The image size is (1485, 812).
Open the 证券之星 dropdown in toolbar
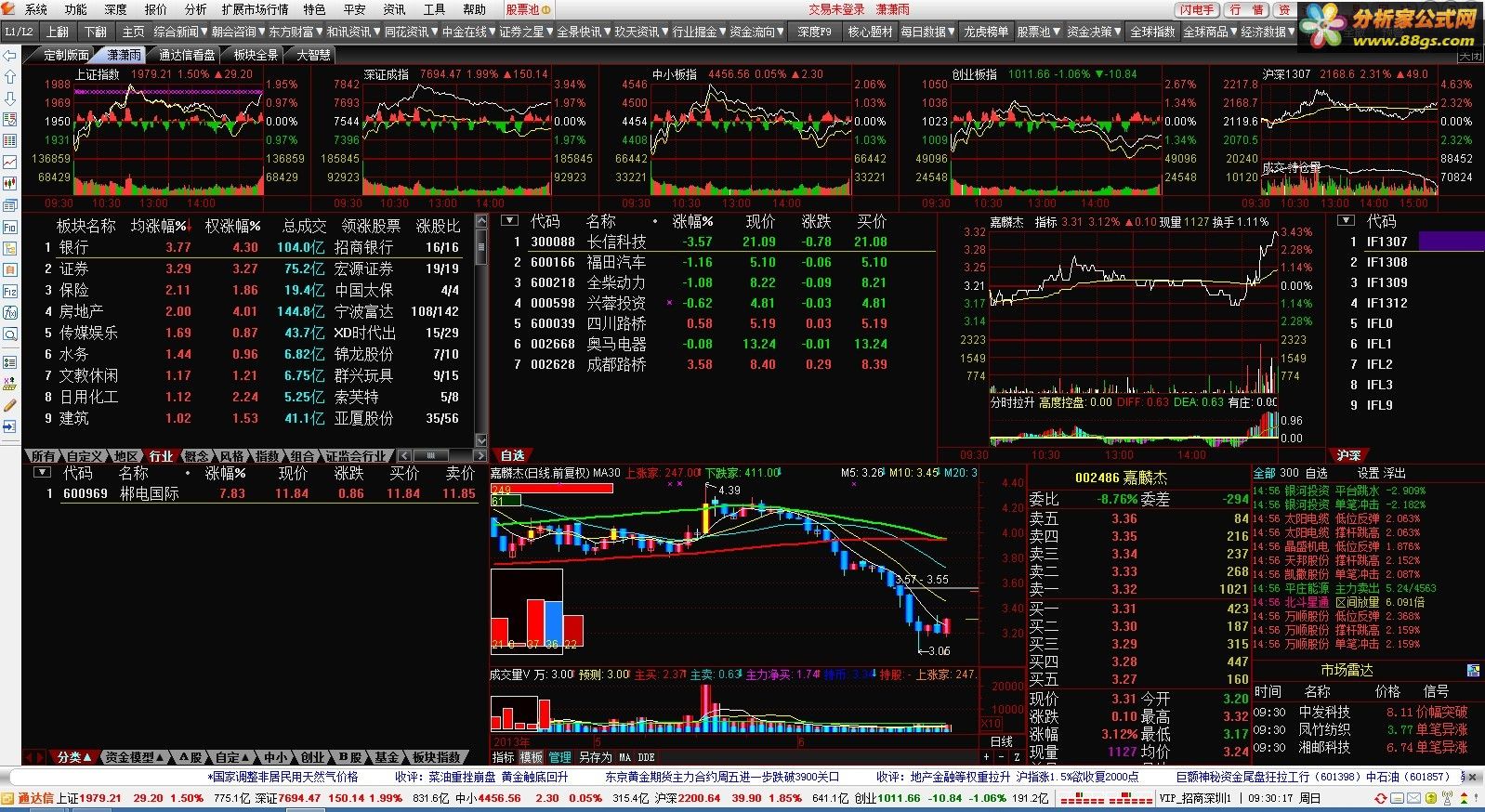tap(527, 32)
